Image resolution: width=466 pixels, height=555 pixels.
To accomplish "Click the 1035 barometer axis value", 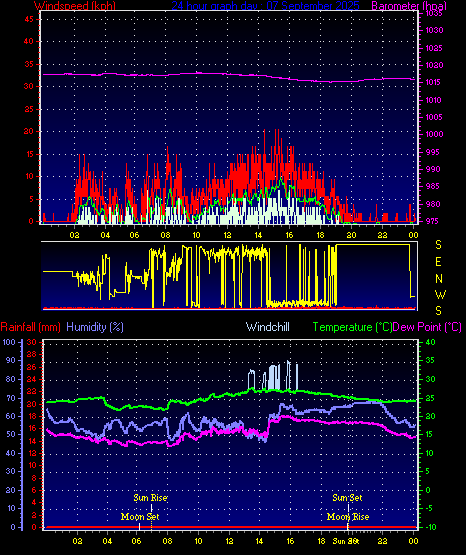I will (434, 13).
